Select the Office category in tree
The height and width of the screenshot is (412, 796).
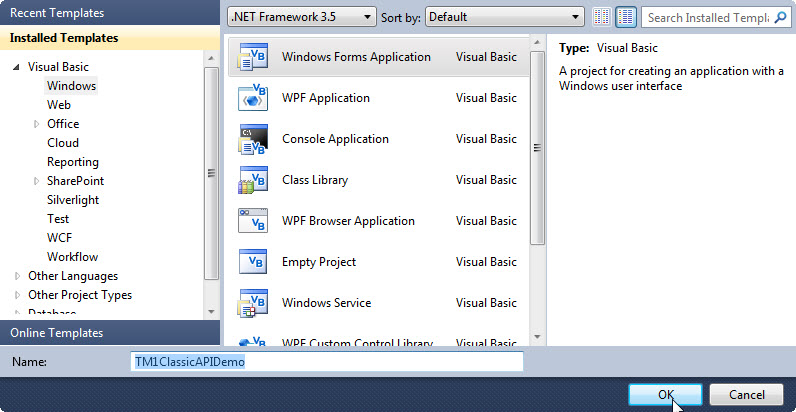click(63, 124)
